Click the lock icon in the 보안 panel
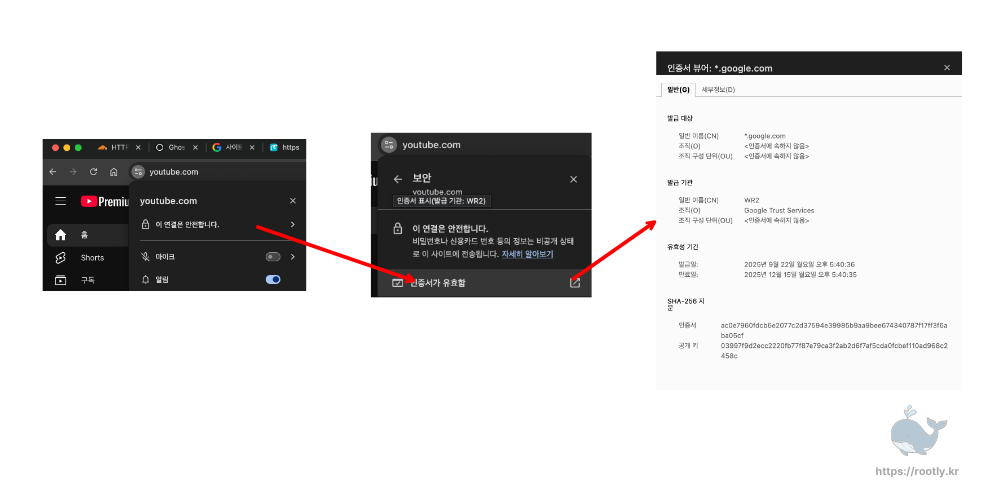The image size is (1000, 500). (x=397, y=228)
